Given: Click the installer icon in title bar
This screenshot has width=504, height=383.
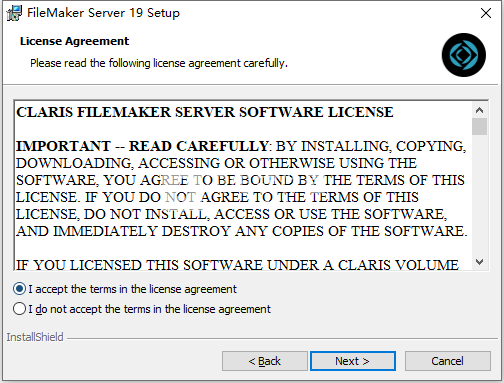Looking at the screenshot, I should (14, 13).
